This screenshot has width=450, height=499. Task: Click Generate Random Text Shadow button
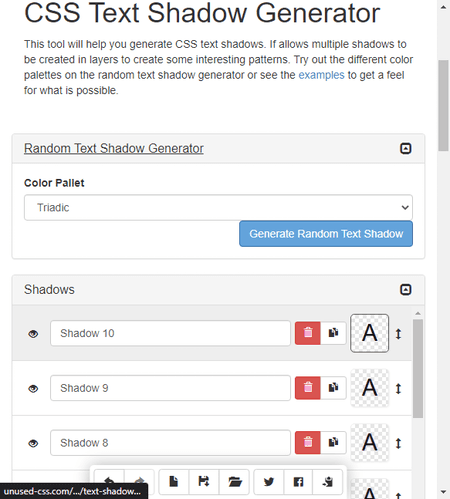326,234
